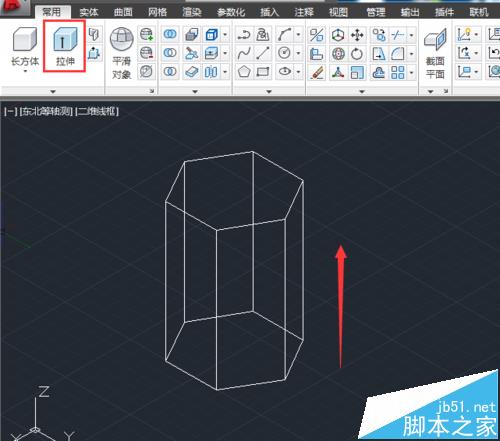The image size is (500, 441).
Task: Select the Rectangle draw tool
Action: pos(263,72)
